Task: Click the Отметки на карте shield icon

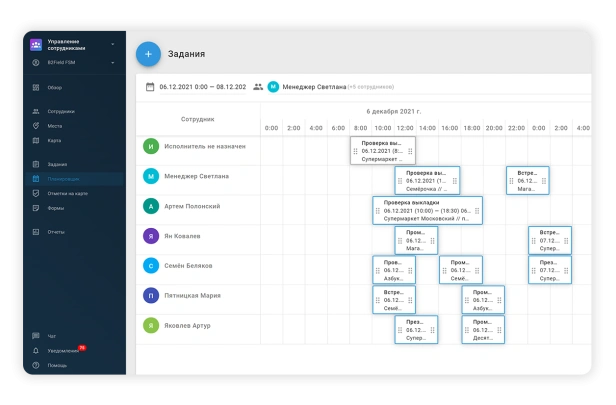Action: point(36,193)
